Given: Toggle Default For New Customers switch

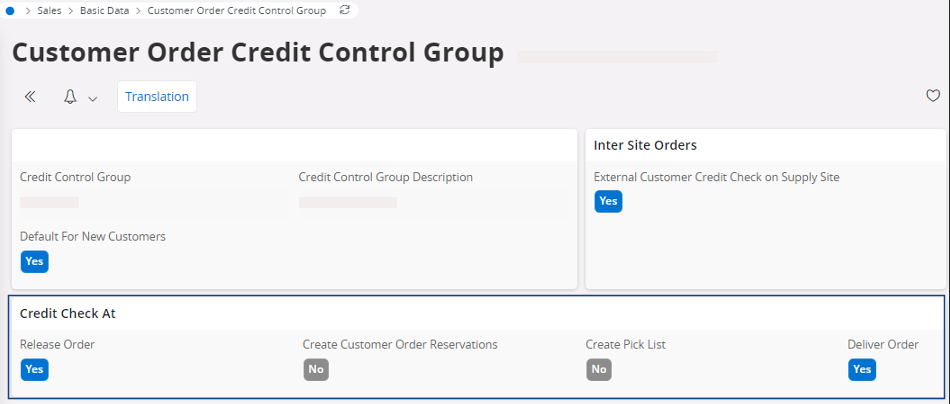Looking at the screenshot, I should click(34, 261).
